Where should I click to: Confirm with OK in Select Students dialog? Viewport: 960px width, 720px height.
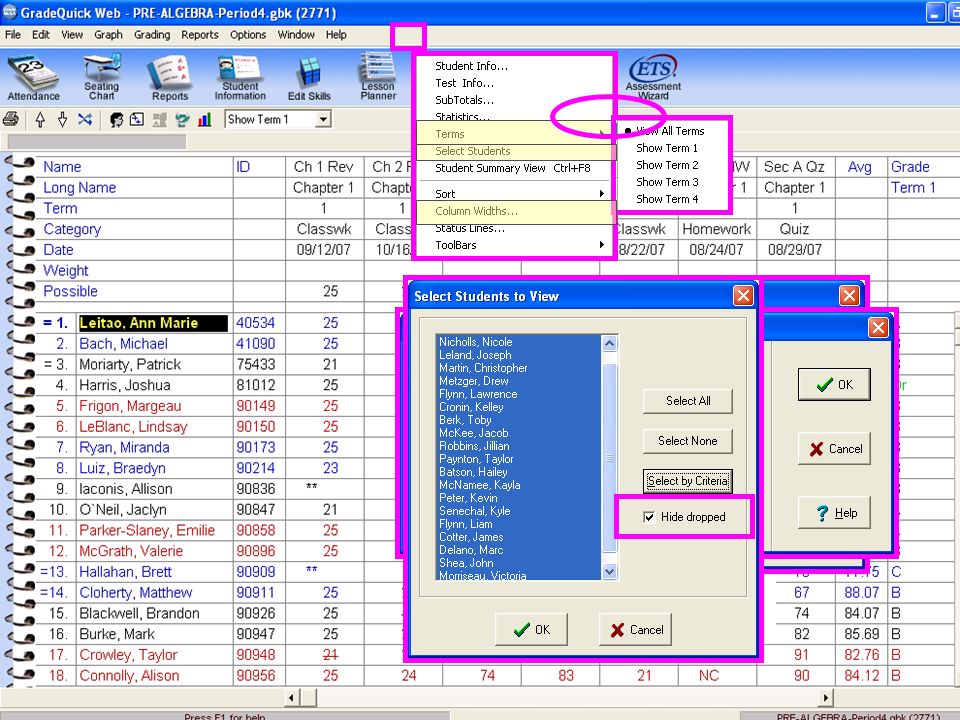[531, 629]
